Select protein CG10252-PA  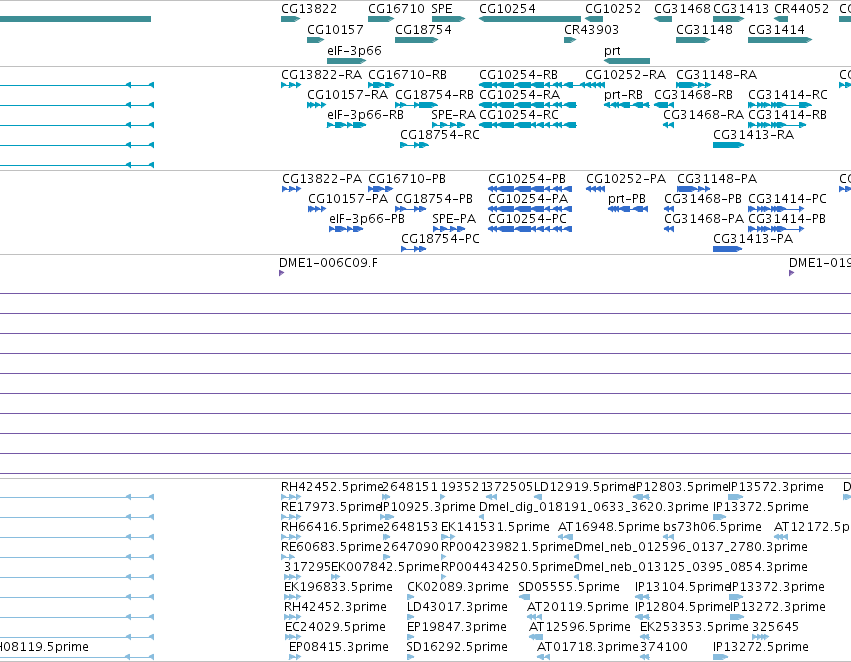(626, 179)
